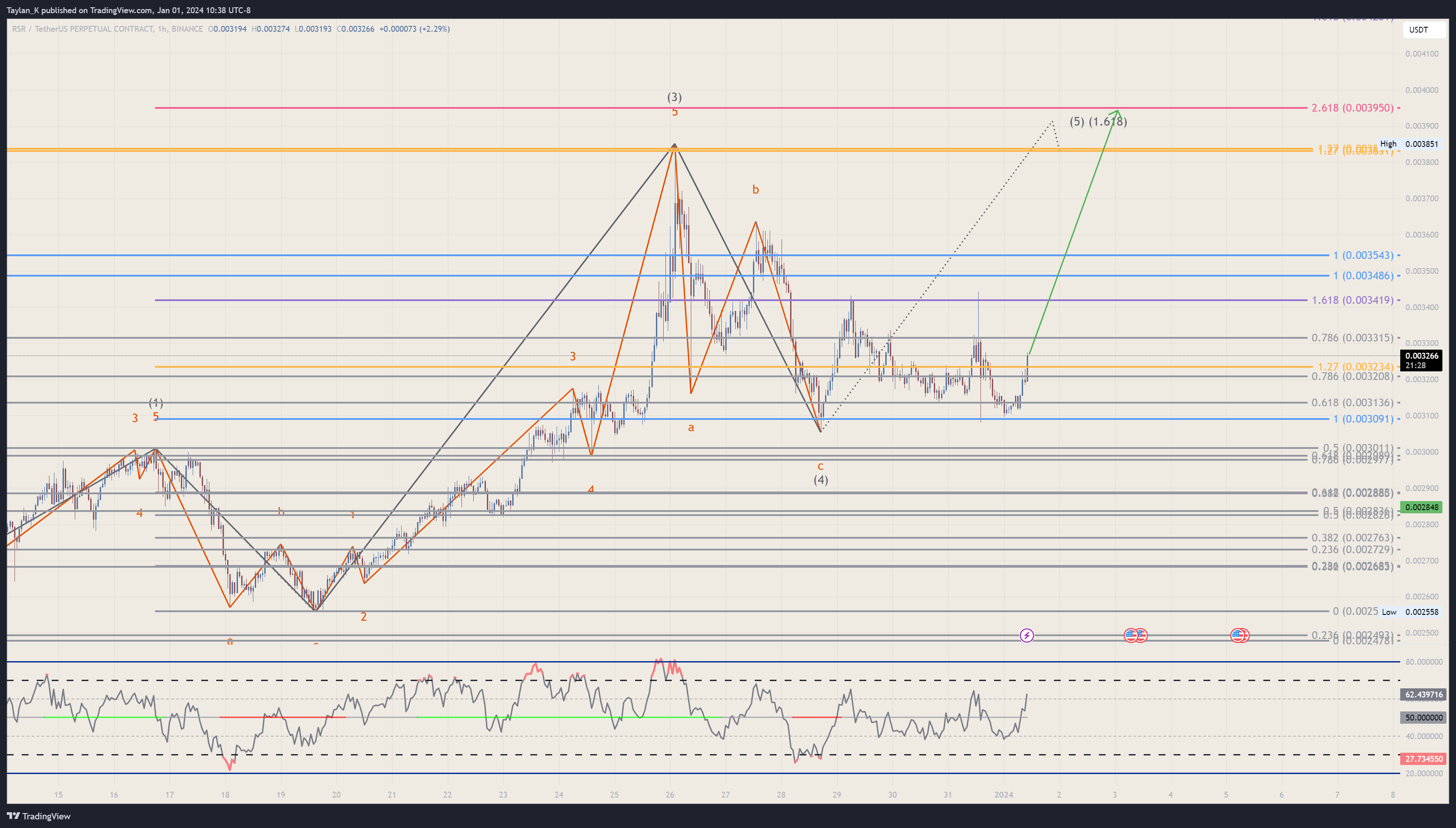Click the RSR / TetherUS PERPETUAL CONTRACT legend title

pyautogui.click(x=107, y=29)
